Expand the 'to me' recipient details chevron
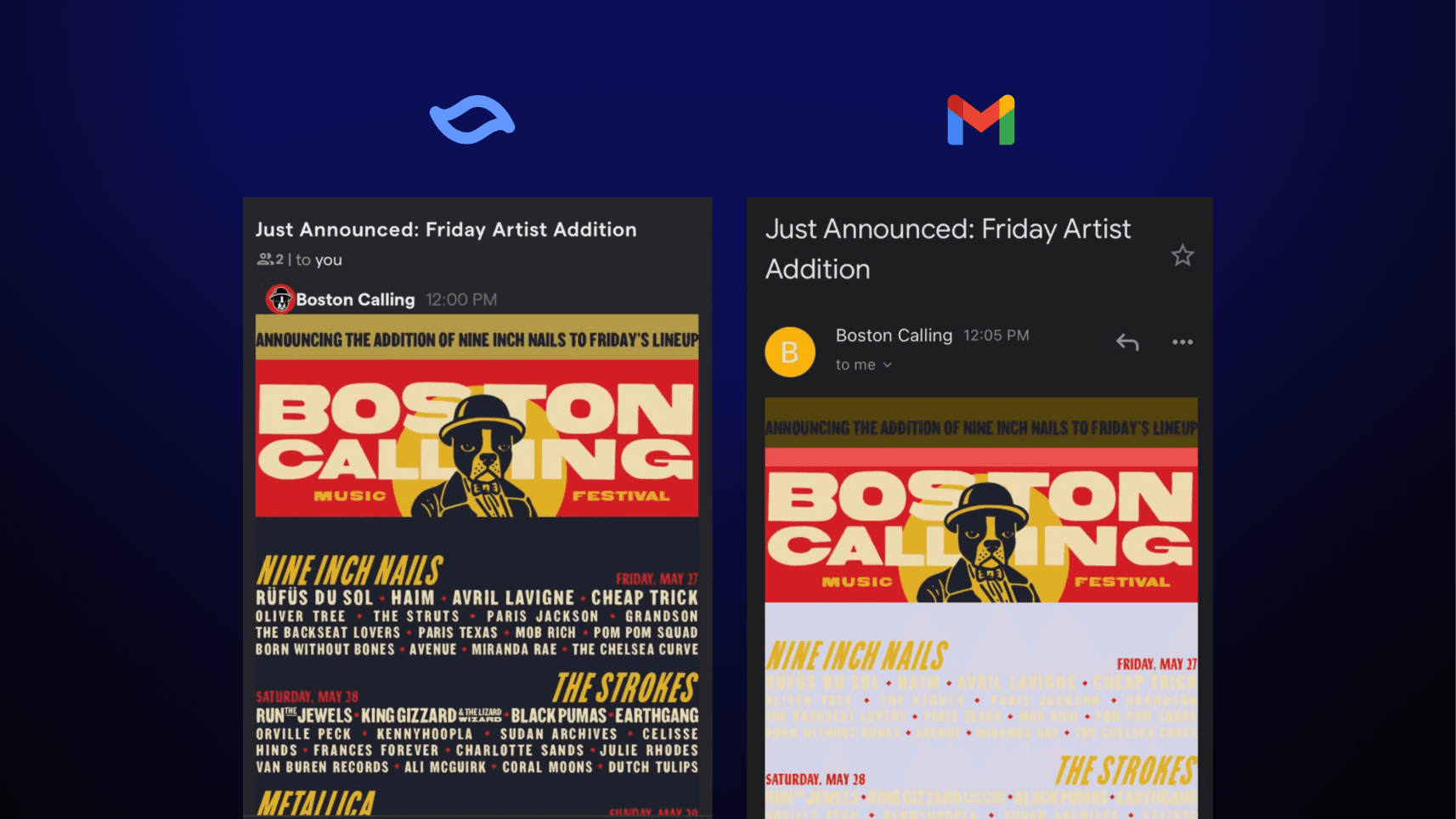 click(888, 364)
